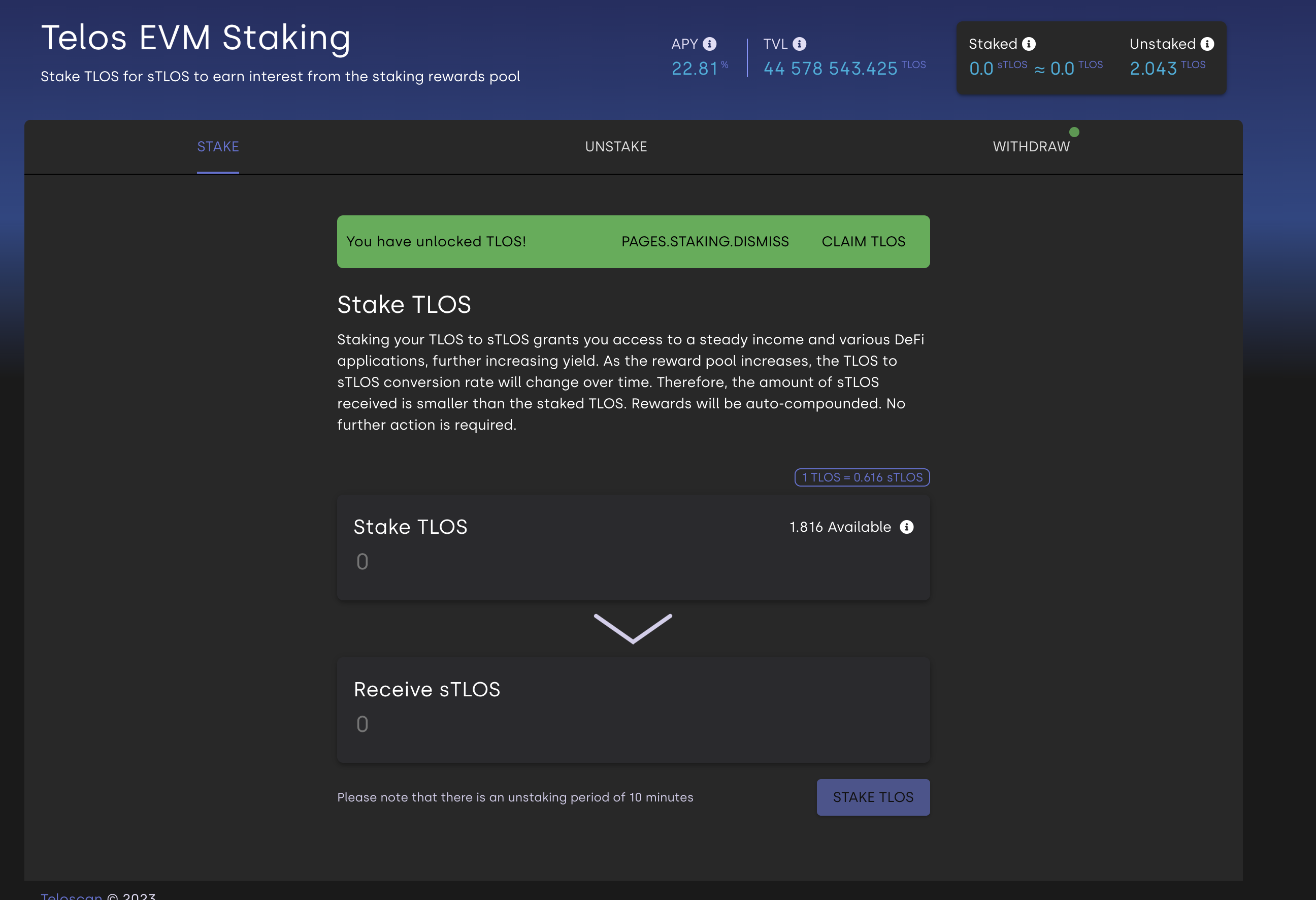Viewport: 1316px width, 900px height.
Task: Dismiss the unlocked TLOS banner via PAGES.STAKING.DISMISS
Action: (705, 241)
